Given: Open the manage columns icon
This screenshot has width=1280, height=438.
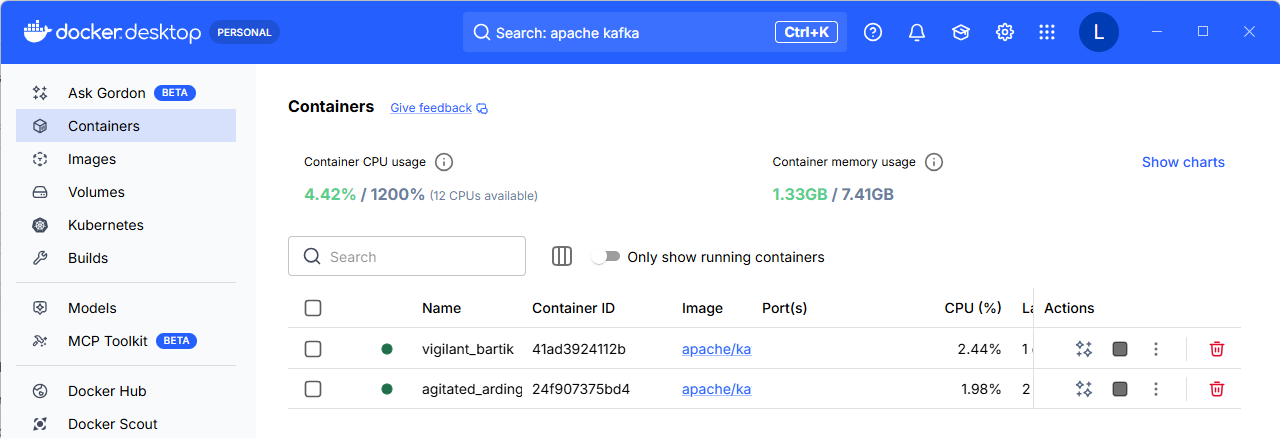Looking at the screenshot, I should pyautogui.click(x=562, y=256).
